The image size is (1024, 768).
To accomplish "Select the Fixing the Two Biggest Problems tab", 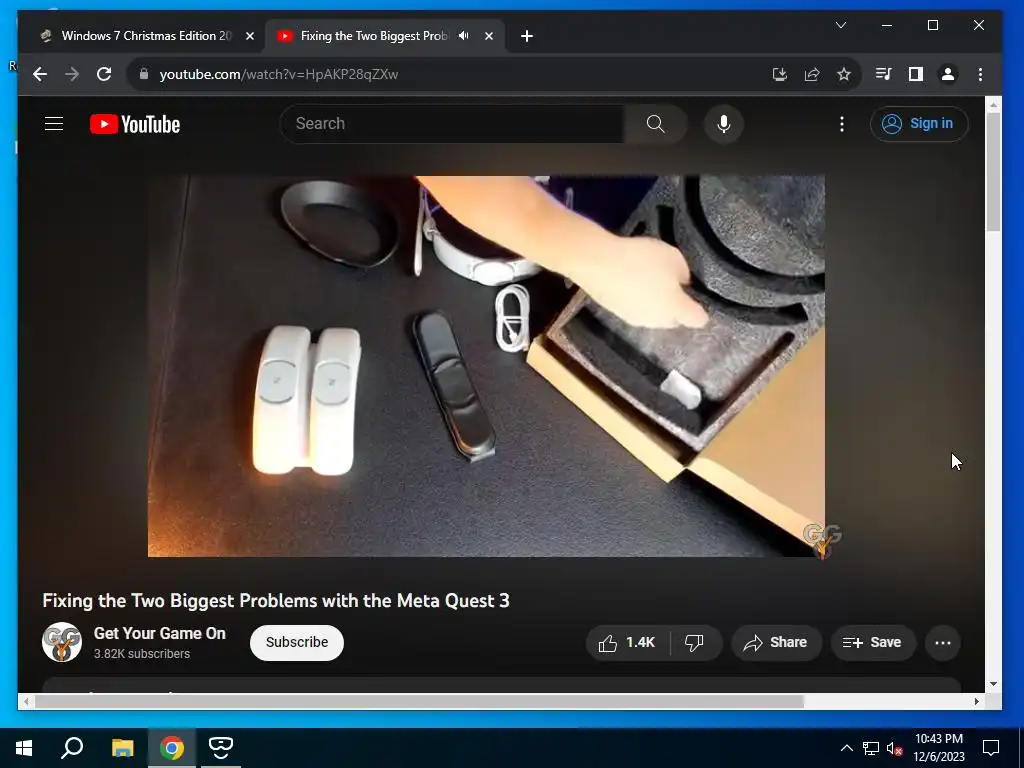I will tap(374, 36).
